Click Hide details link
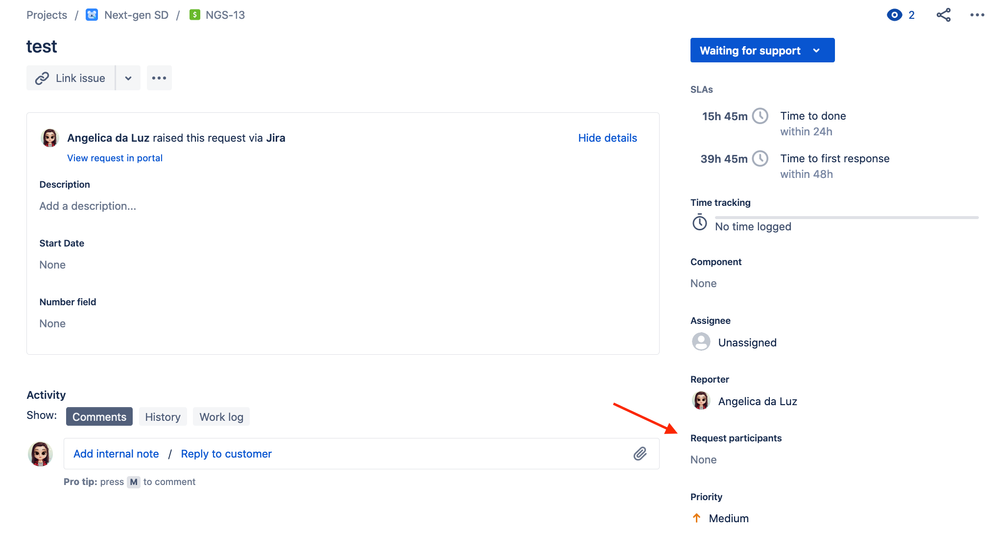999x540 pixels. click(x=607, y=138)
